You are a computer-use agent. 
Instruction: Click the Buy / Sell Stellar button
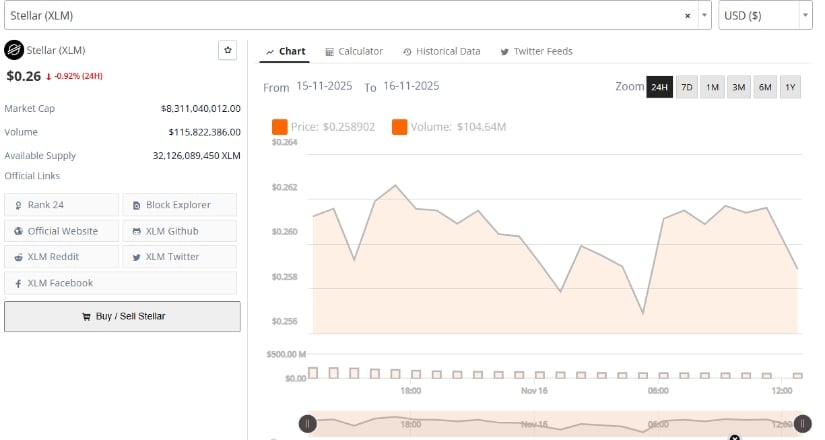(x=122, y=316)
